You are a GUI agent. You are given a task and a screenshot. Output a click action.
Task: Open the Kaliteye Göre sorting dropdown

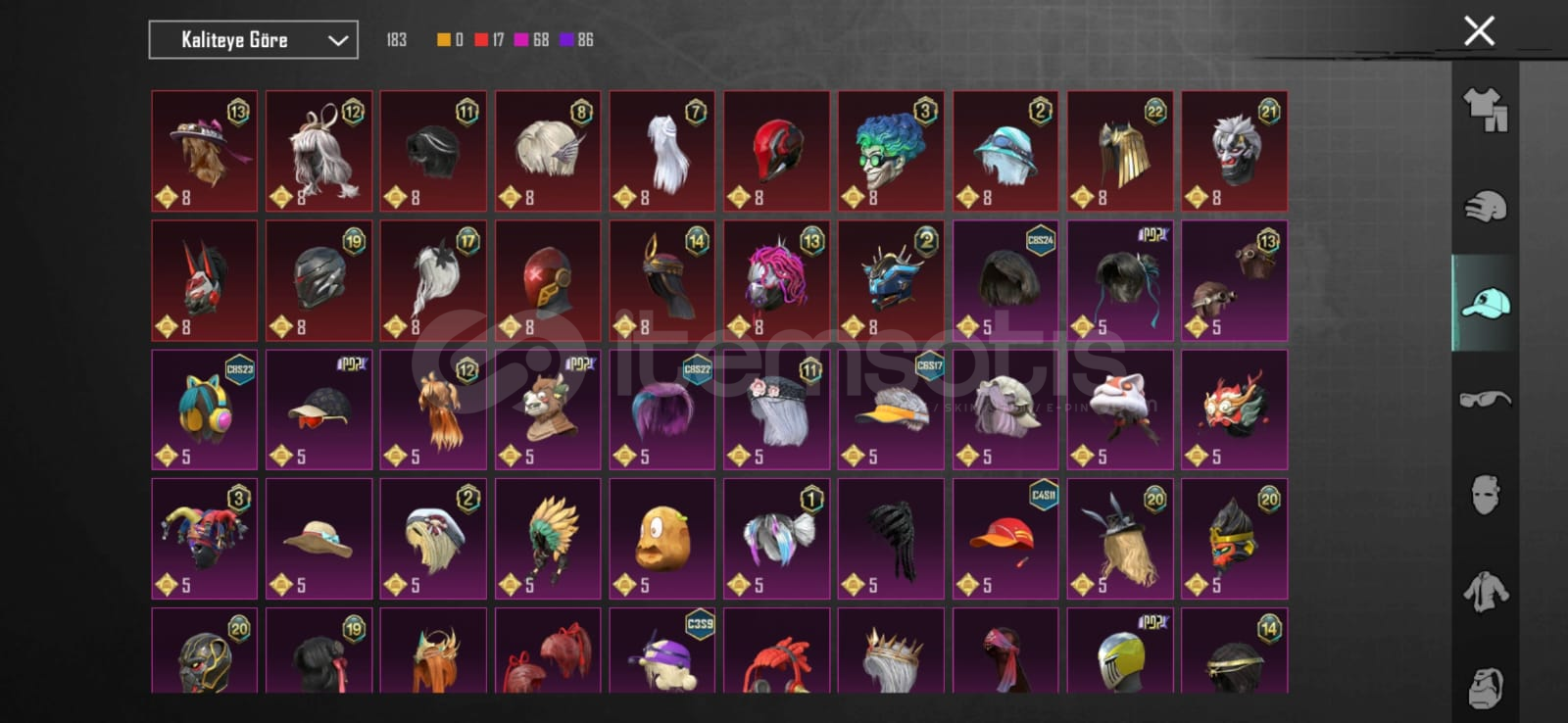(x=254, y=40)
